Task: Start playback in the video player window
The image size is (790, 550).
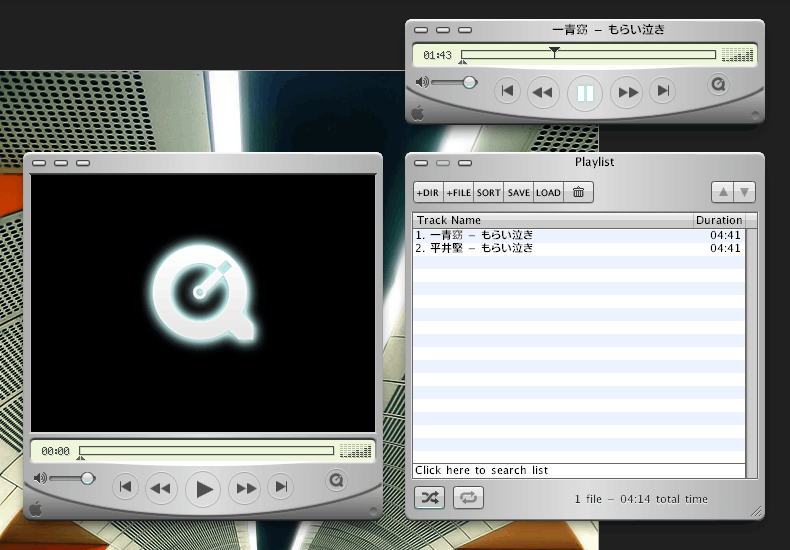Action: [203, 489]
